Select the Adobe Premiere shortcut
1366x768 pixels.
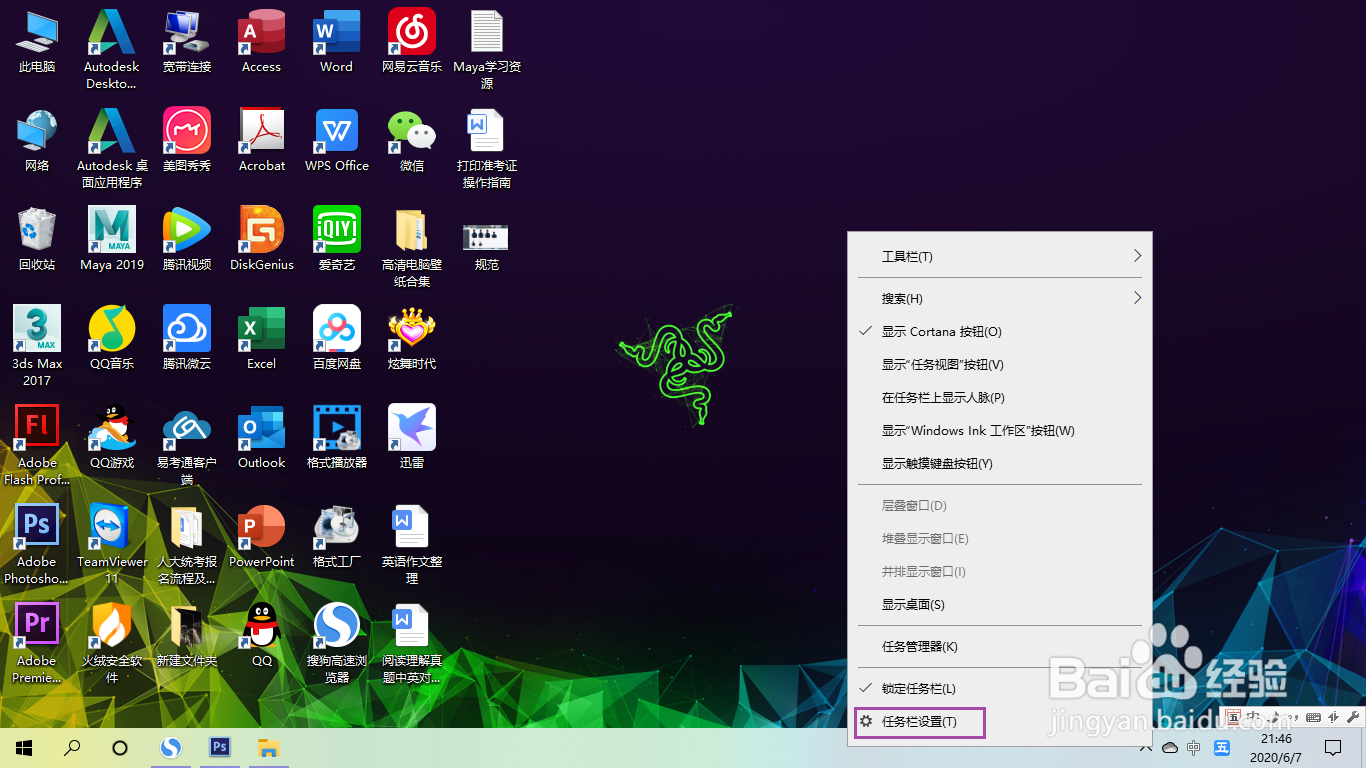37,643
